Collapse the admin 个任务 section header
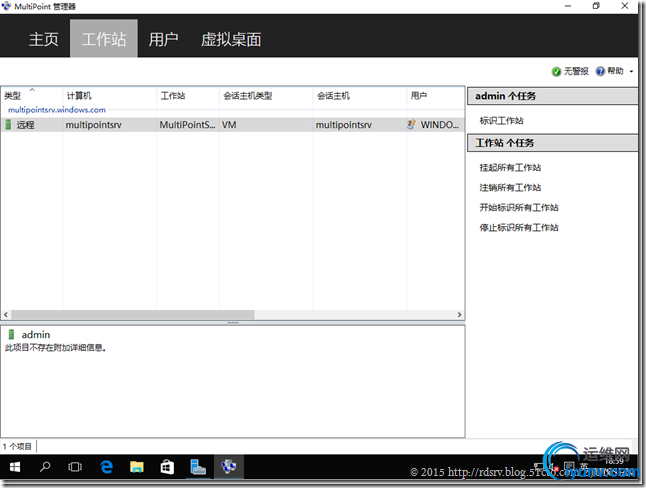The width and height of the screenshot is (646, 488). 552,96
